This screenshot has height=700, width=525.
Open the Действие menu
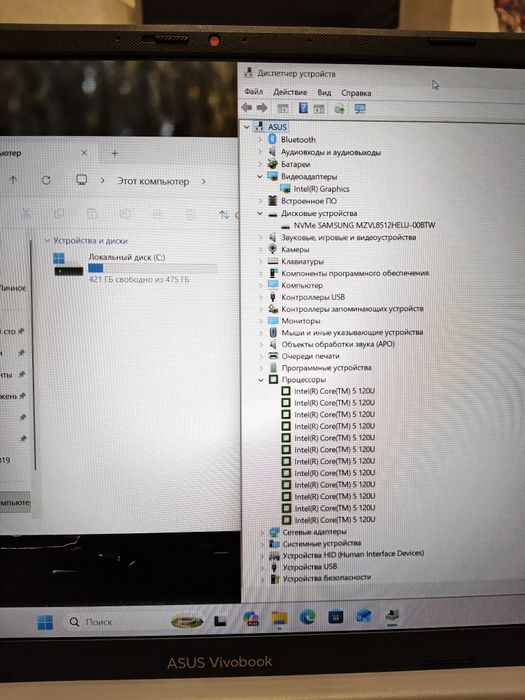point(290,92)
